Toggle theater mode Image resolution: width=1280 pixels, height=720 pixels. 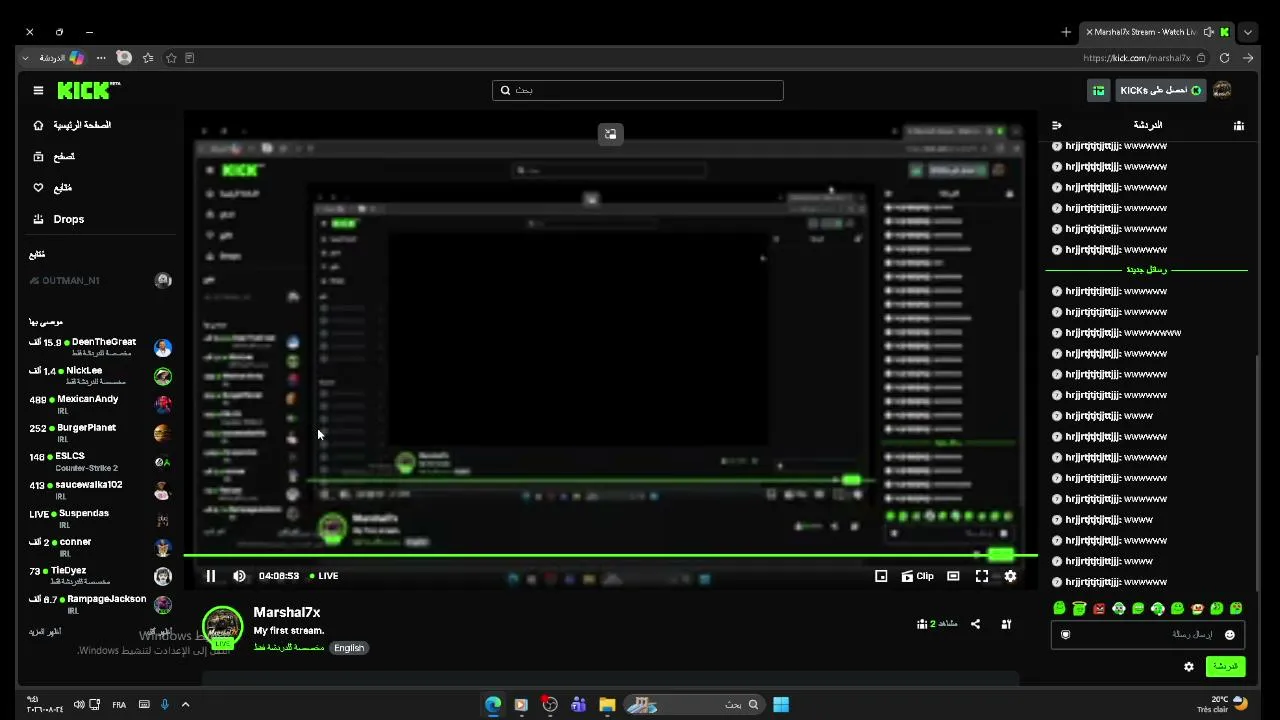point(953,576)
